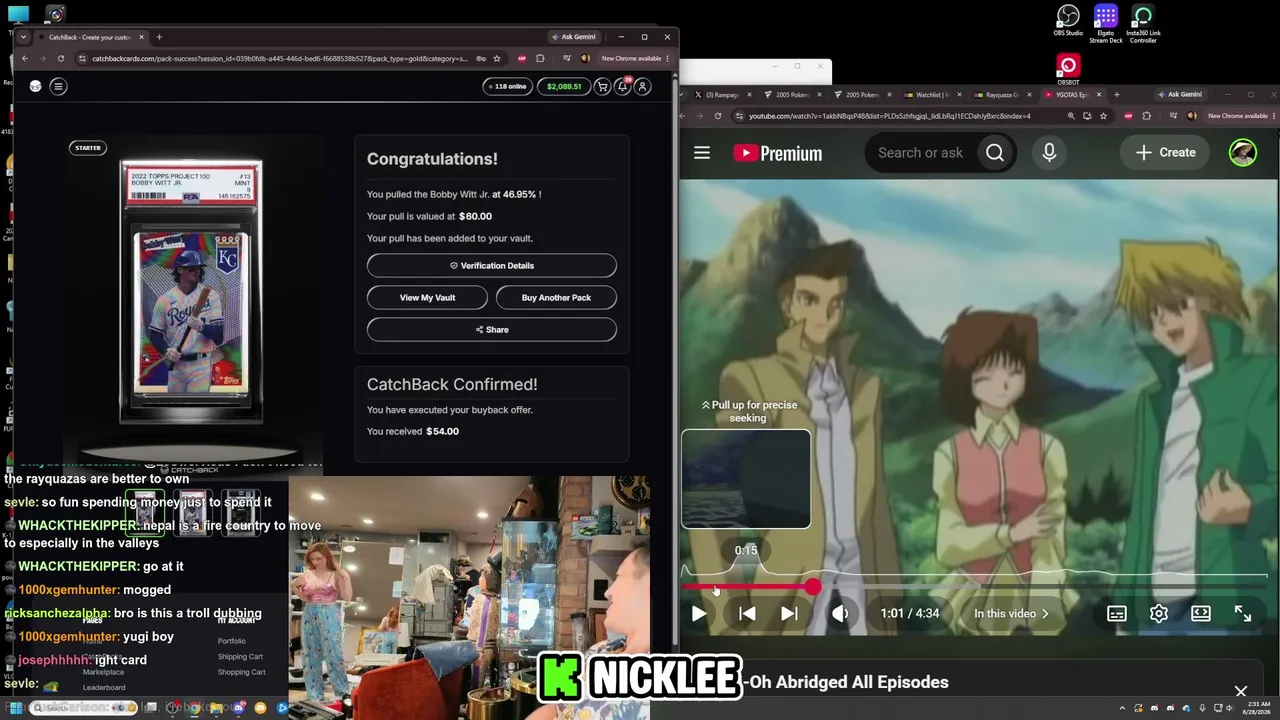Open Extensions in the YouTube window toolbar
This screenshot has width=1280, height=720.
click(x=1146, y=116)
